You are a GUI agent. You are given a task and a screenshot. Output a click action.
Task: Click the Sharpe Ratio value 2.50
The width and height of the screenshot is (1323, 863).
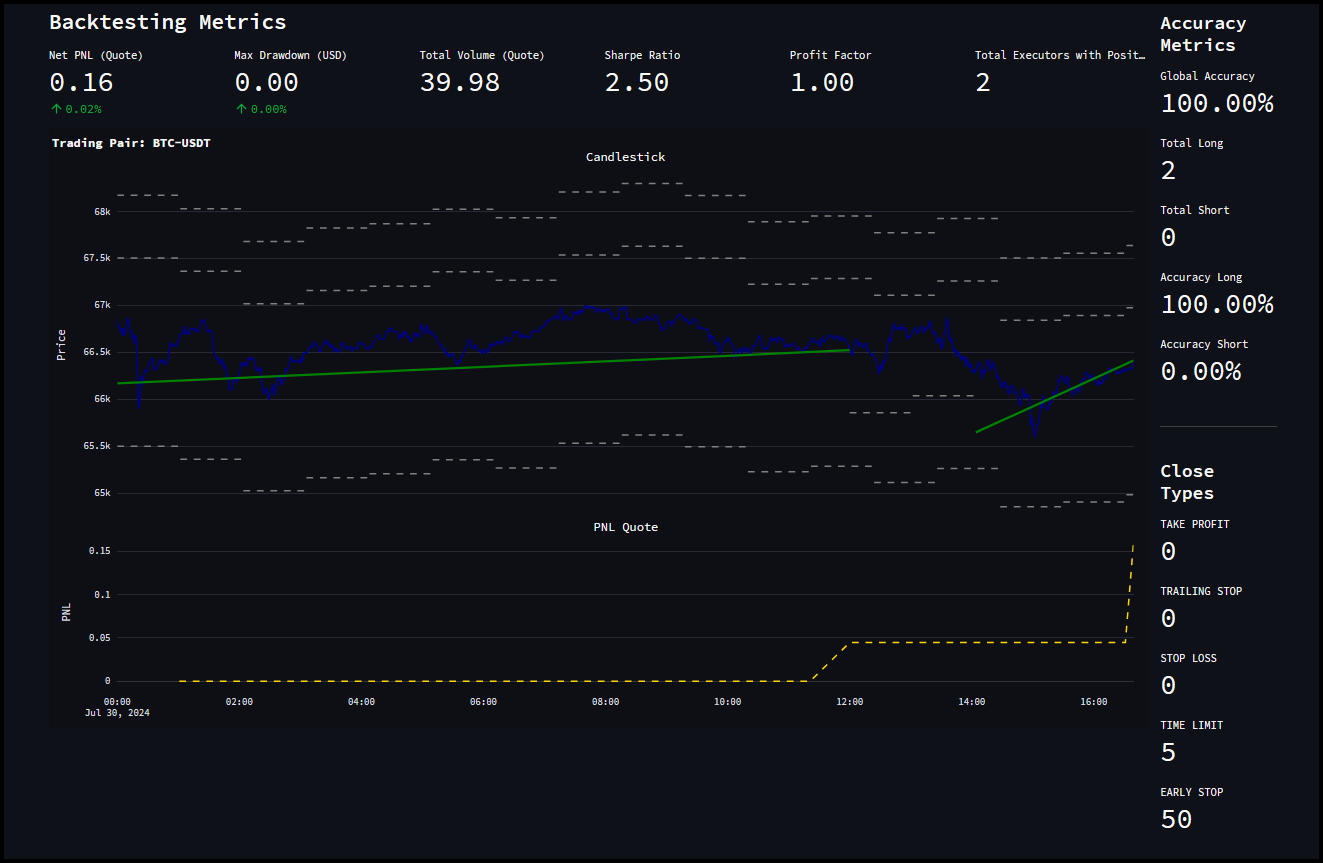coord(643,83)
